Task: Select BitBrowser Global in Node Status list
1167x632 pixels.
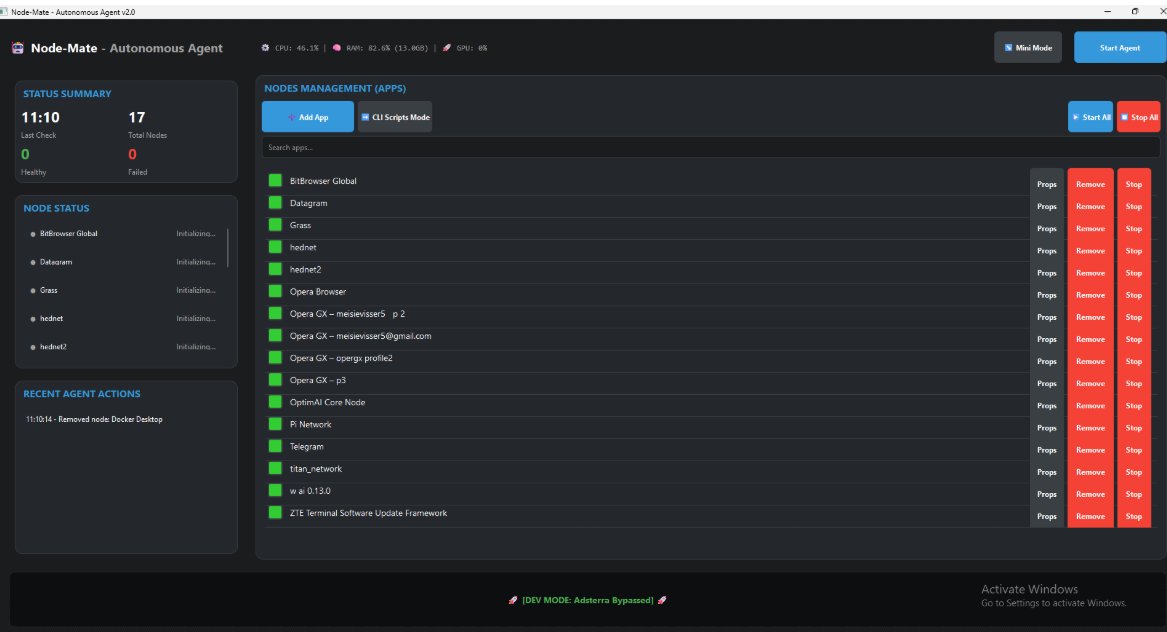Action: coord(124,234)
